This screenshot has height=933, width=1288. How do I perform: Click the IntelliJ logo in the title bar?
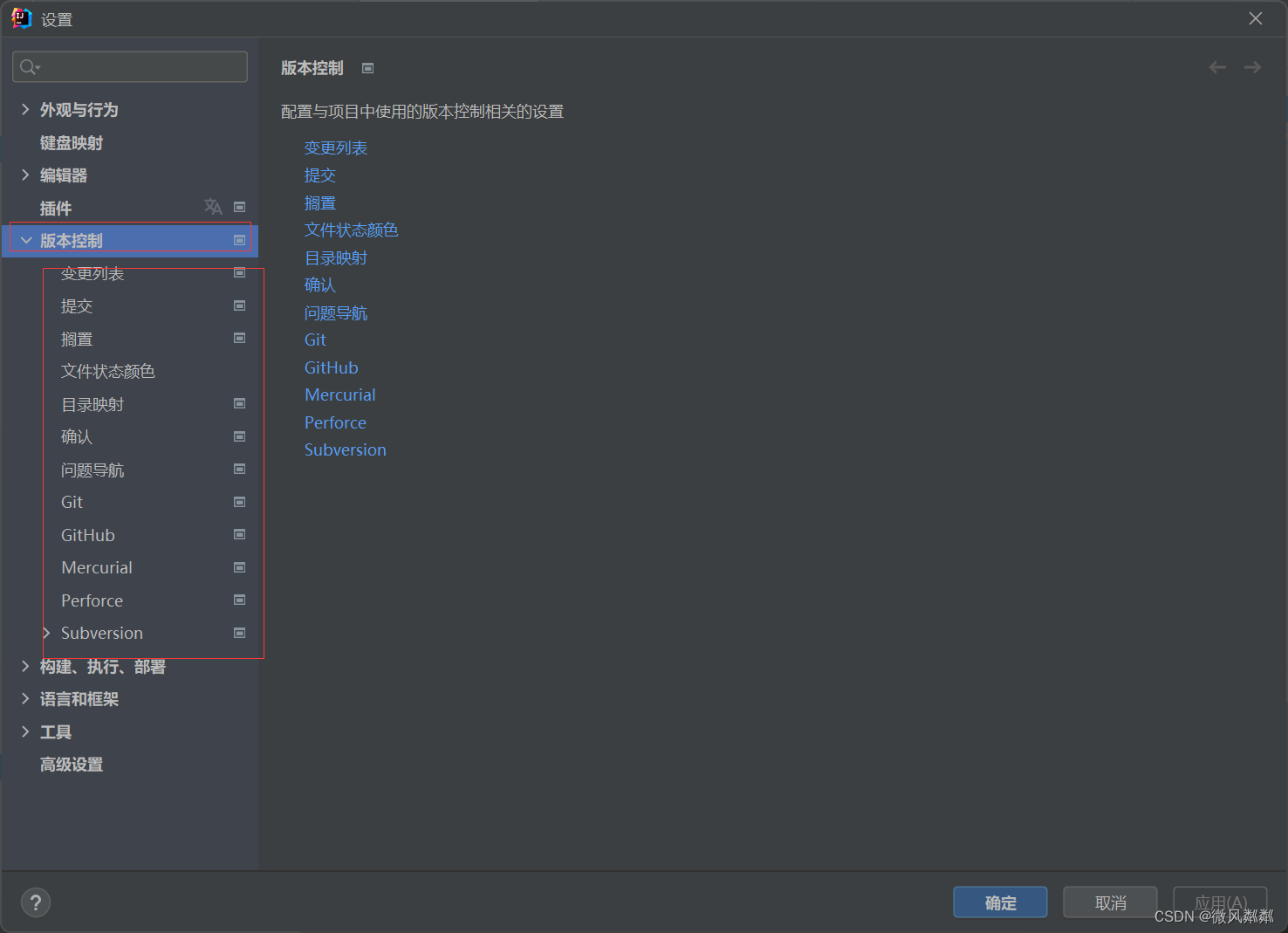point(22,18)
